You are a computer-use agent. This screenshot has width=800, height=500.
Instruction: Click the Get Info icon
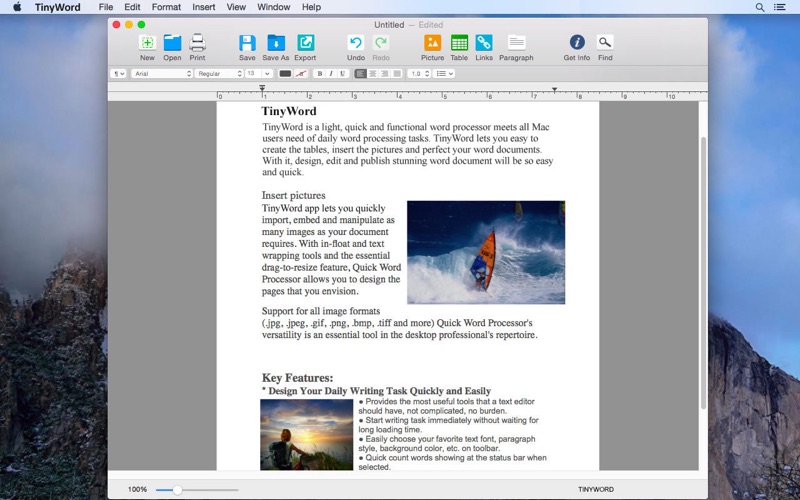pos(577,43)
